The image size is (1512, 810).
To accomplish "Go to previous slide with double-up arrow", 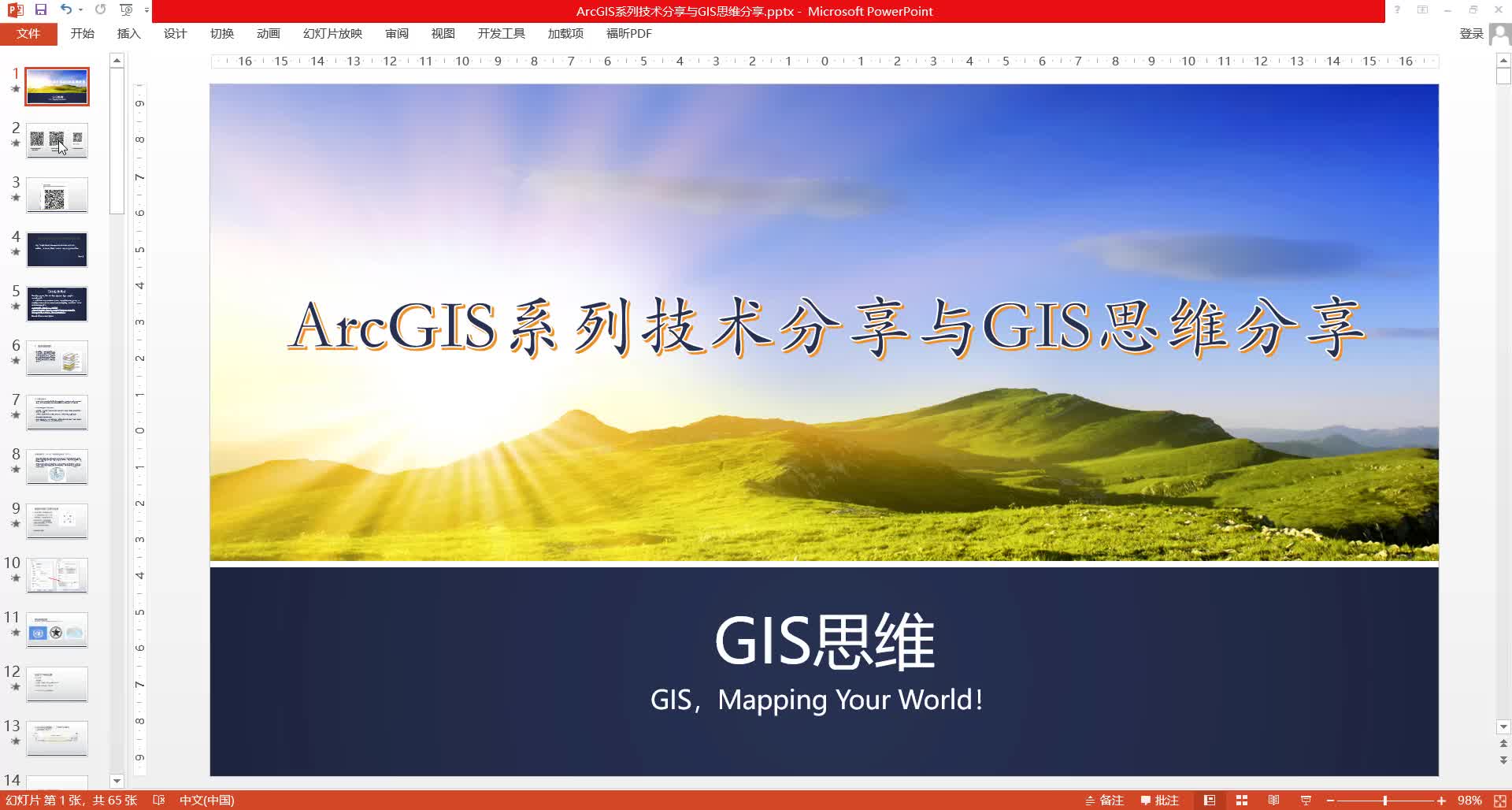I will [1503, 744].
